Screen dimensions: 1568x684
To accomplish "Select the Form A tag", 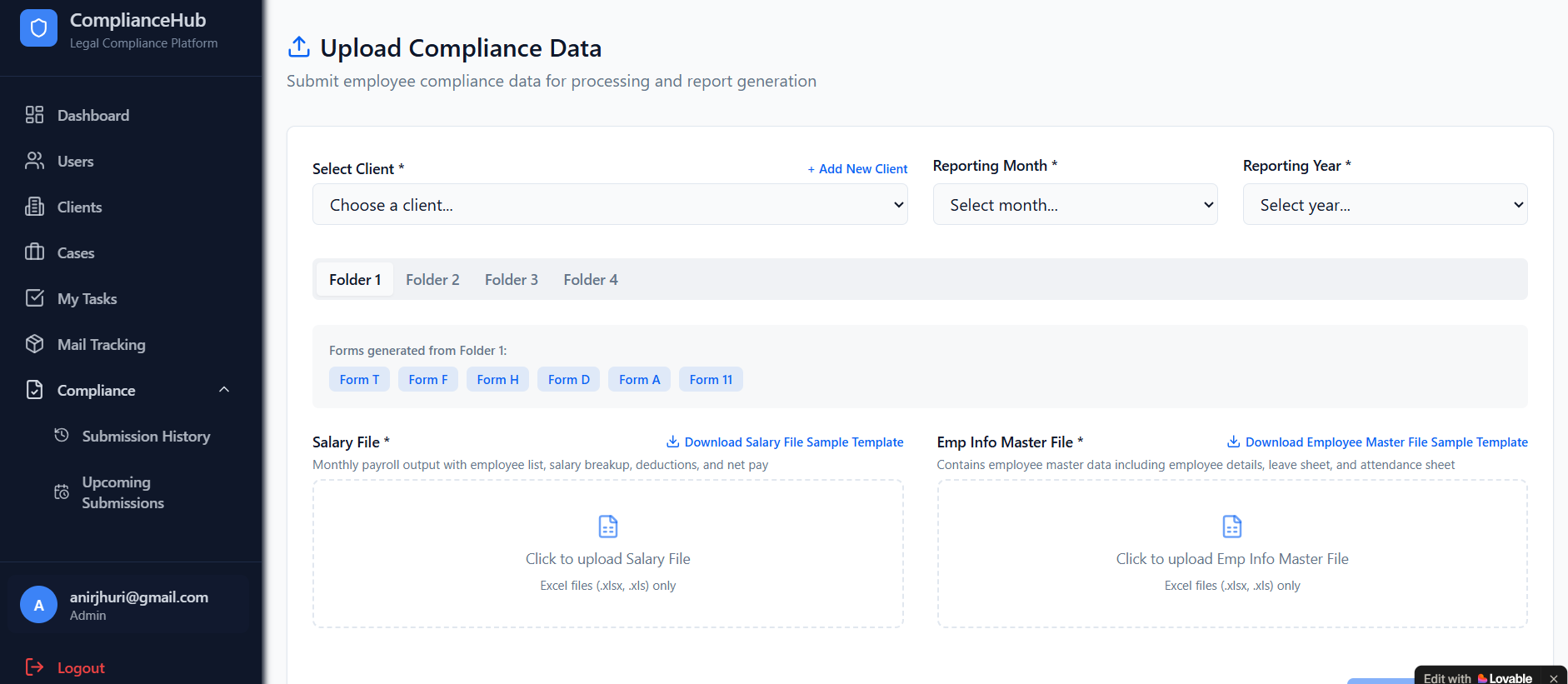I will [x=639, y=379].
